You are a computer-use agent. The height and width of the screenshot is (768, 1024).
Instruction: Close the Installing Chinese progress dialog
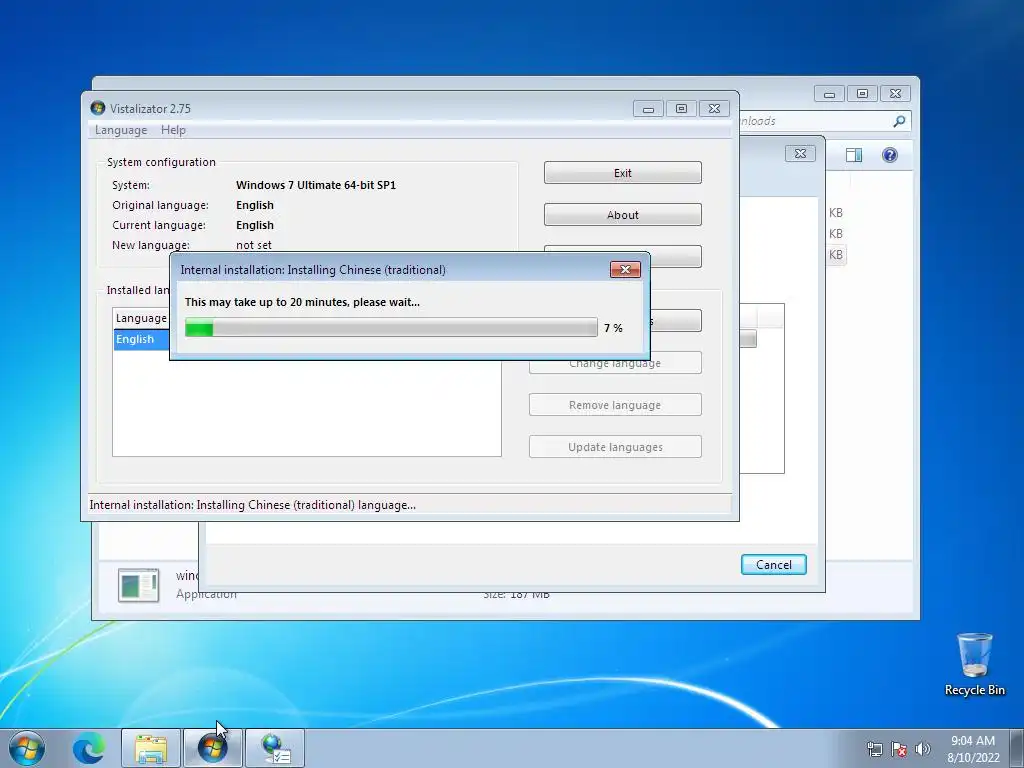pyautogui.click(x=625, y=270)
